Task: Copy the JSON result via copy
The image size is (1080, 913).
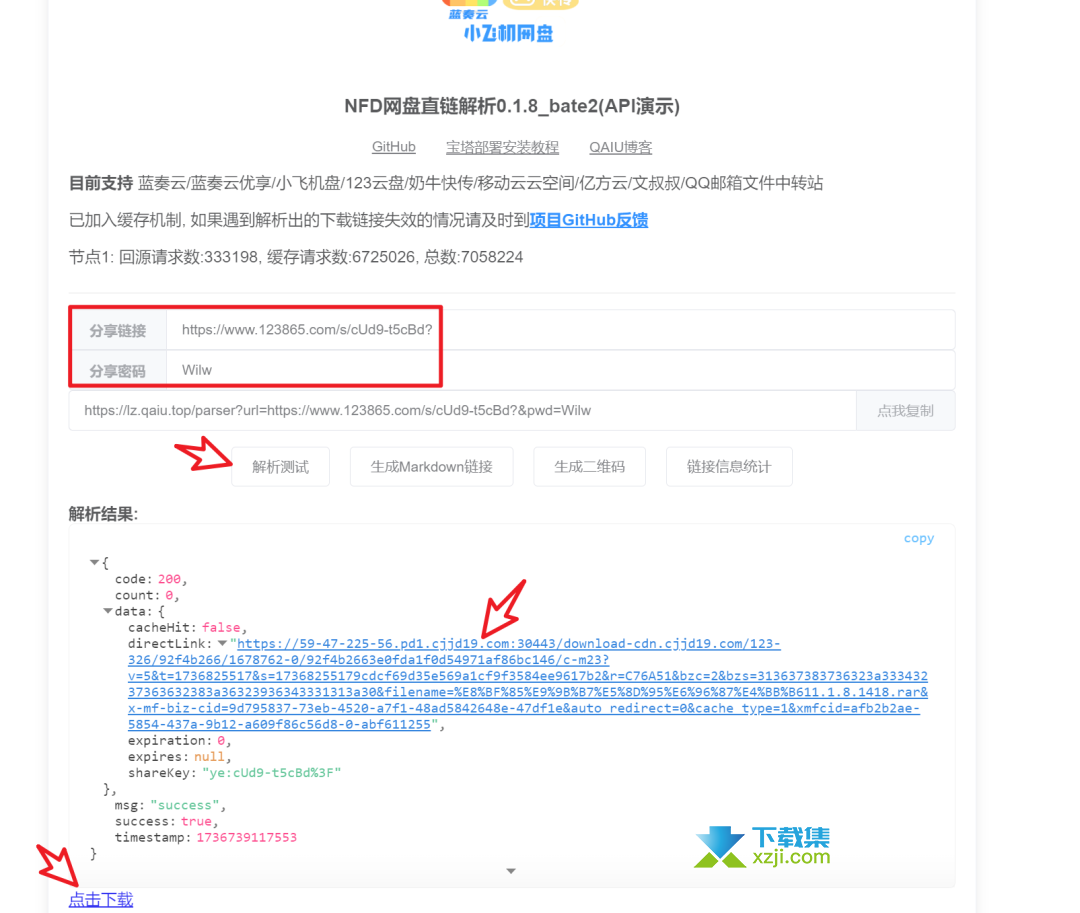Action: pos(919,538)
